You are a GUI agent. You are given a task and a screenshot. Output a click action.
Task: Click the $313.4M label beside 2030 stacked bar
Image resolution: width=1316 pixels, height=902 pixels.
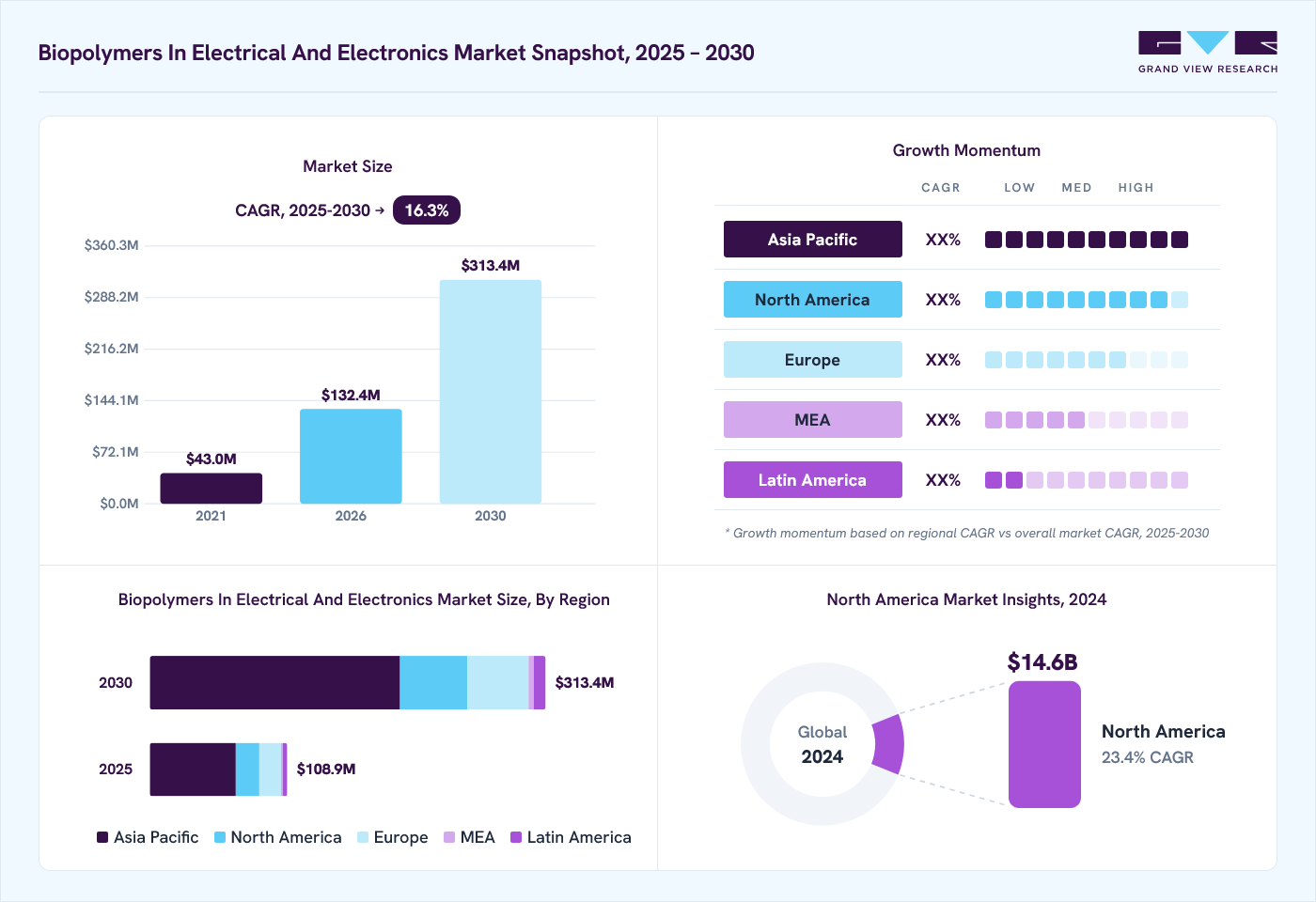pos(585,683)
